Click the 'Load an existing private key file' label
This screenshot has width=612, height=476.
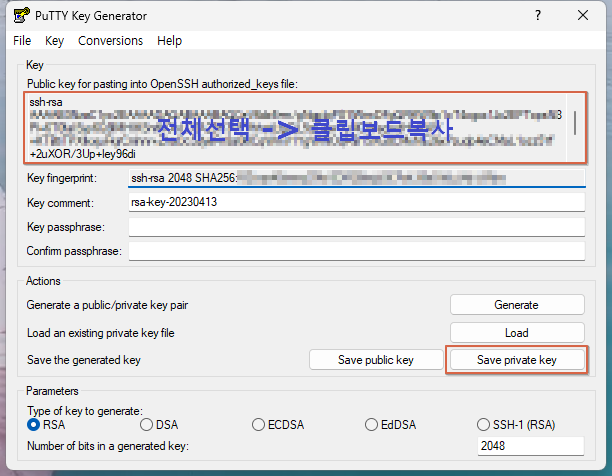[100, 333]
